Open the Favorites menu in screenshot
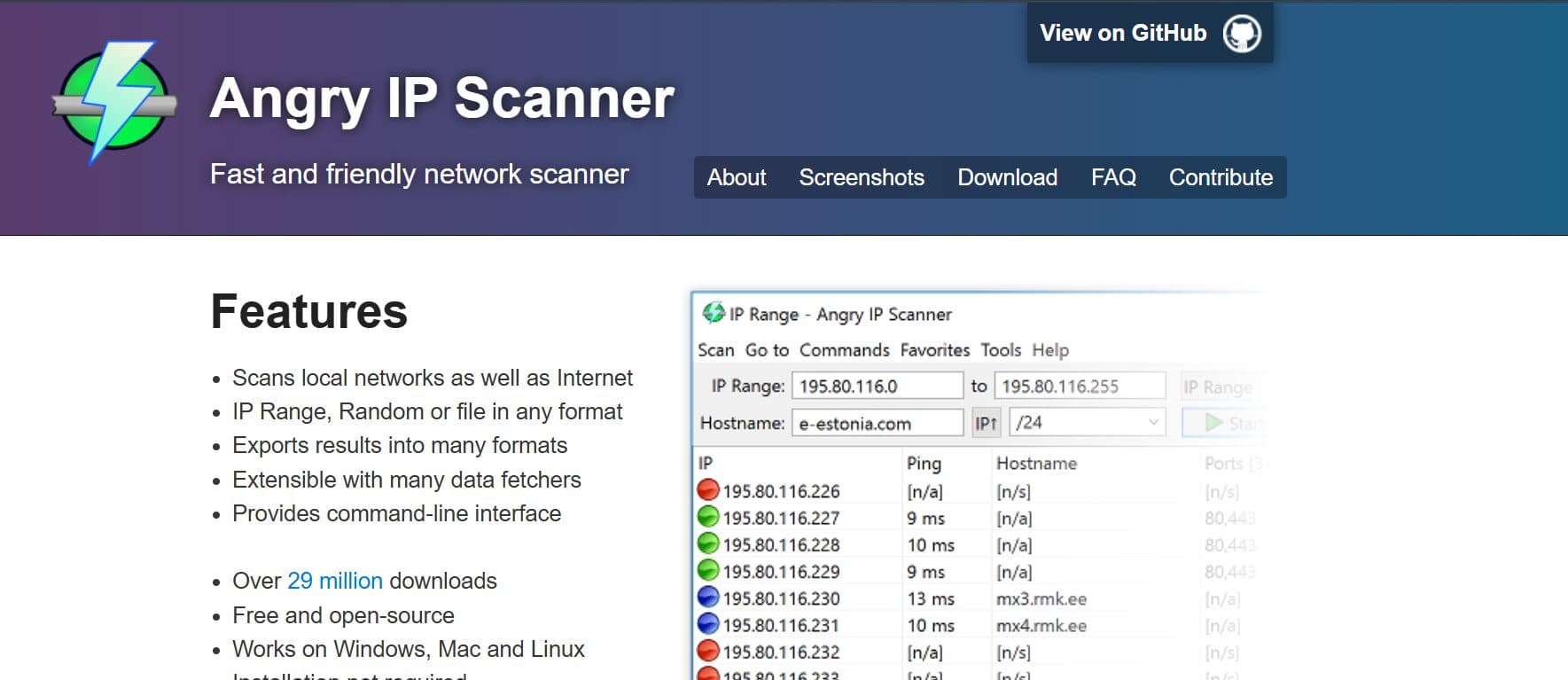The height and width of the screenshot is (680, 1568). click(934, 350)
